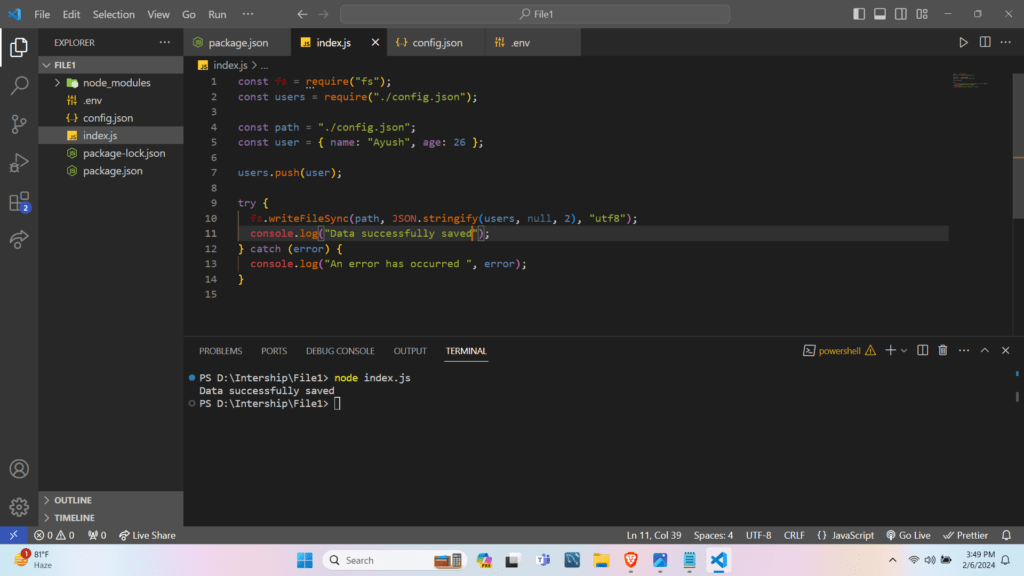Open the Run and Debug panel
1024x576 pixels.
[x=18, y=163]
